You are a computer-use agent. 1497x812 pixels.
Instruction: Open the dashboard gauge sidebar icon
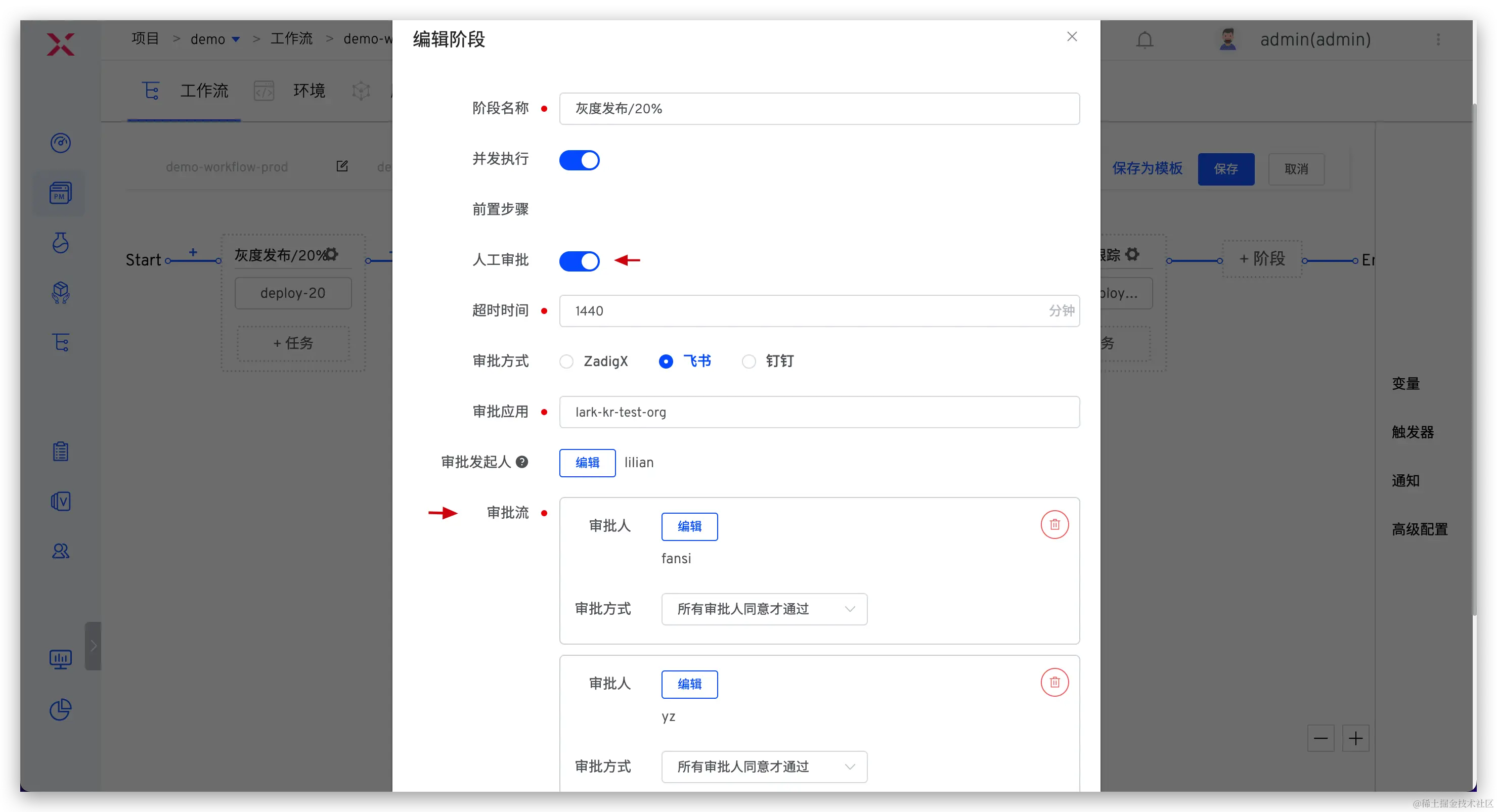[x=61, y=143]
